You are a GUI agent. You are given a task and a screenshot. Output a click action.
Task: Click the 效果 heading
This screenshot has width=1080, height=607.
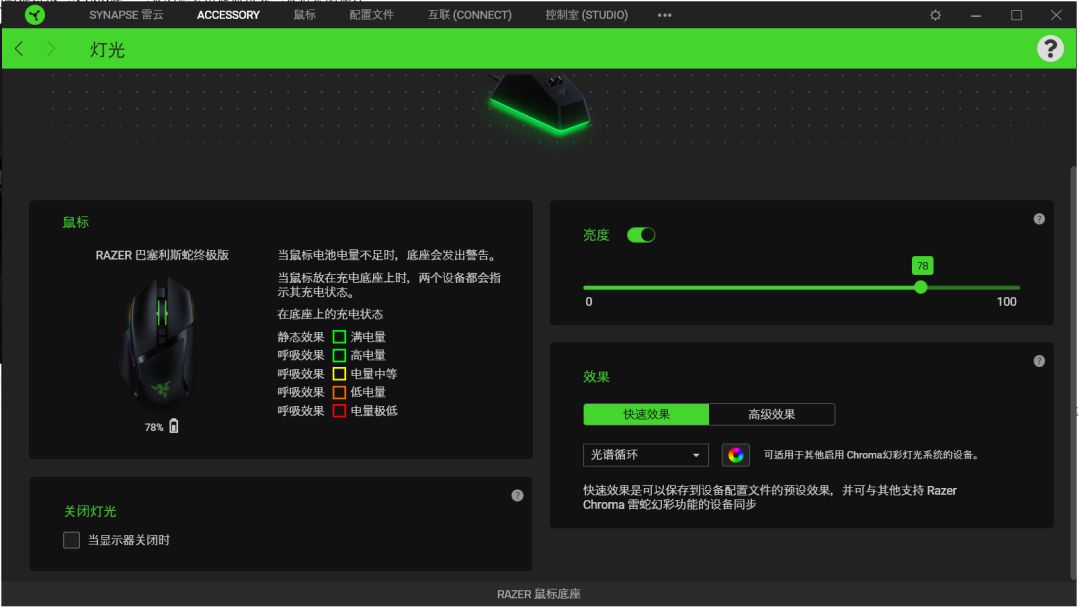click(596, 377)
